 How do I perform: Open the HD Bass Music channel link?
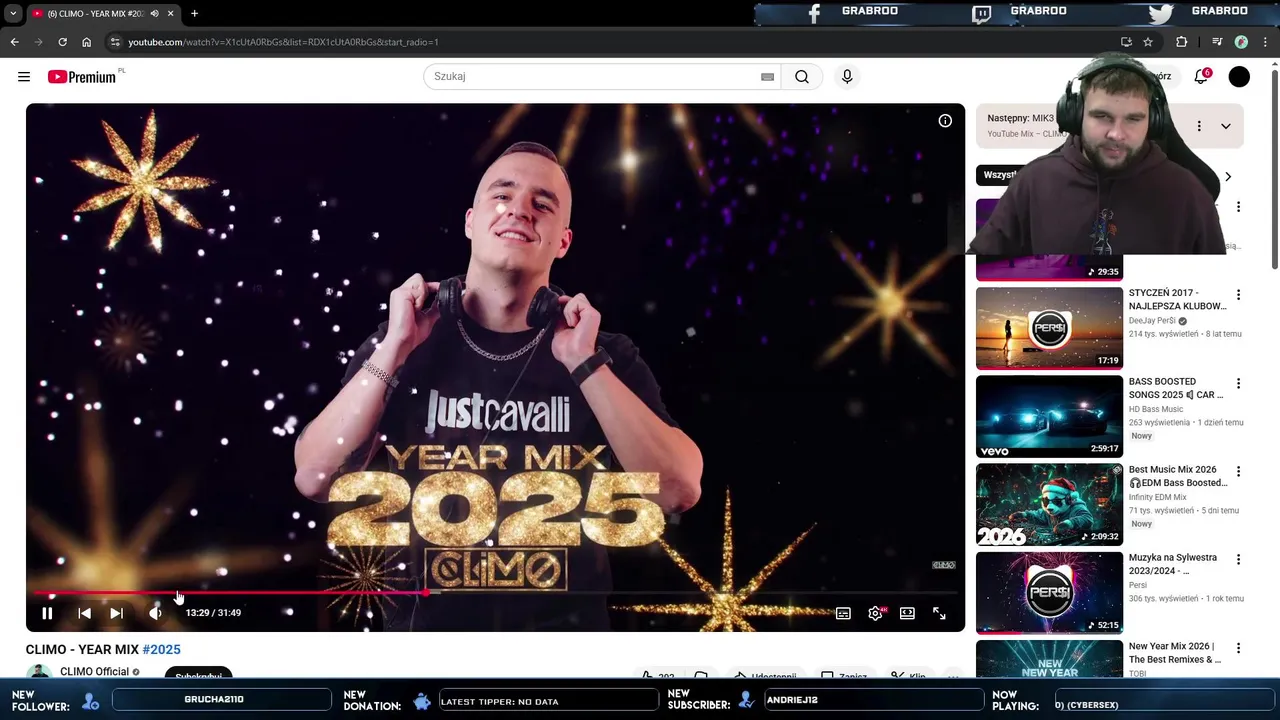click(x=1156, y=409)
